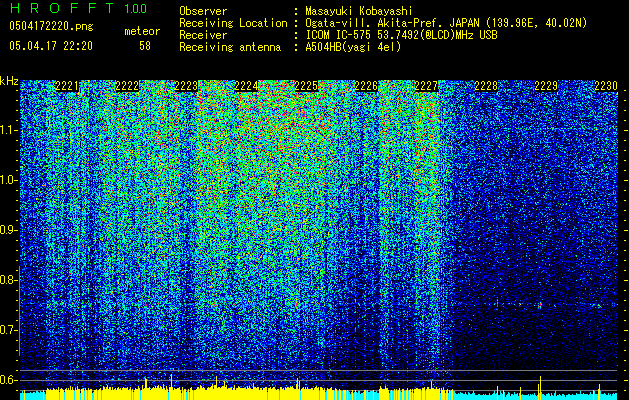Click the Receiving Location Ogata-vill. text
This screenshot has width=629, height=400.
(x=446, y=23)
